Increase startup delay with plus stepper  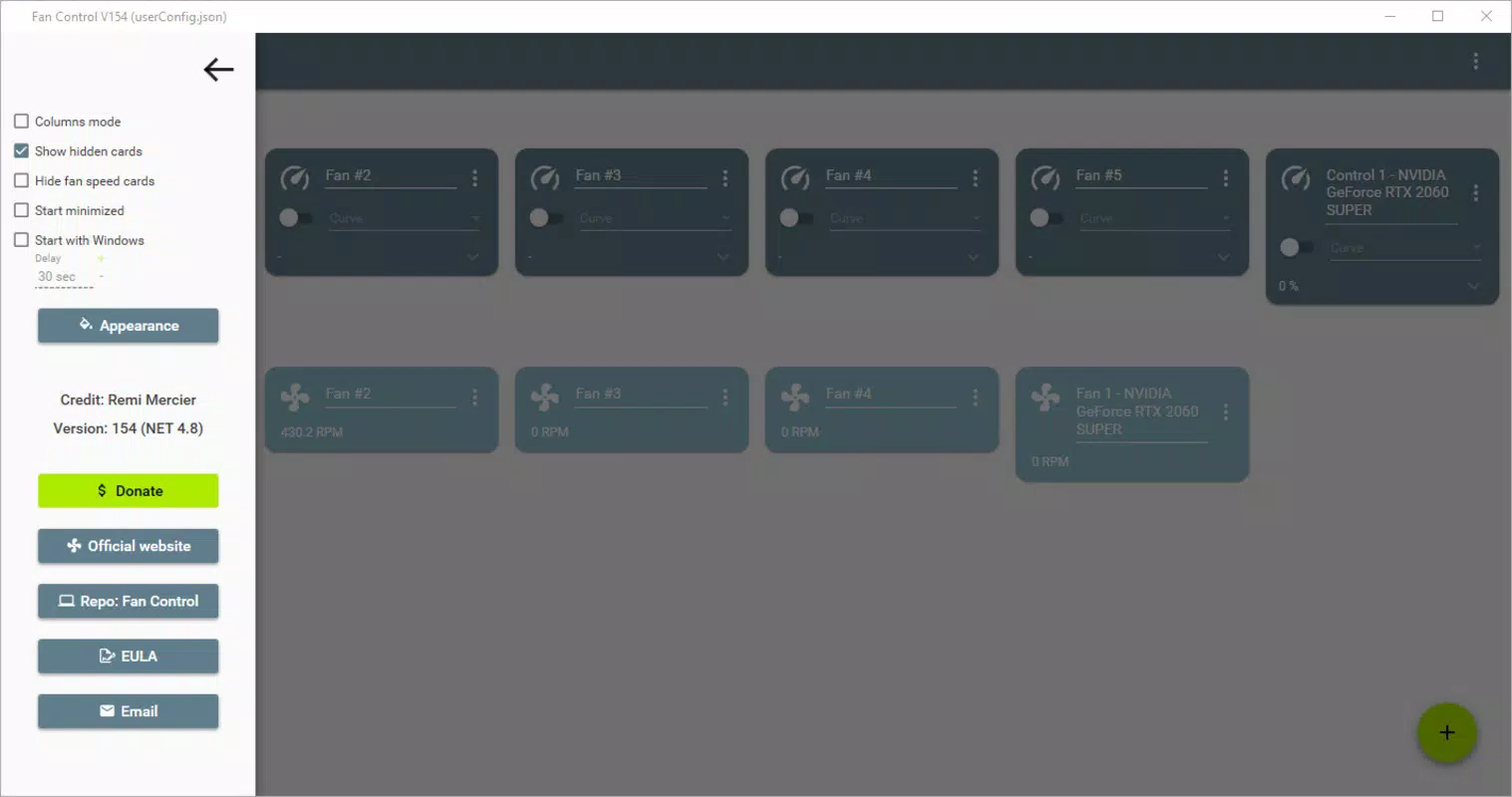101,259
